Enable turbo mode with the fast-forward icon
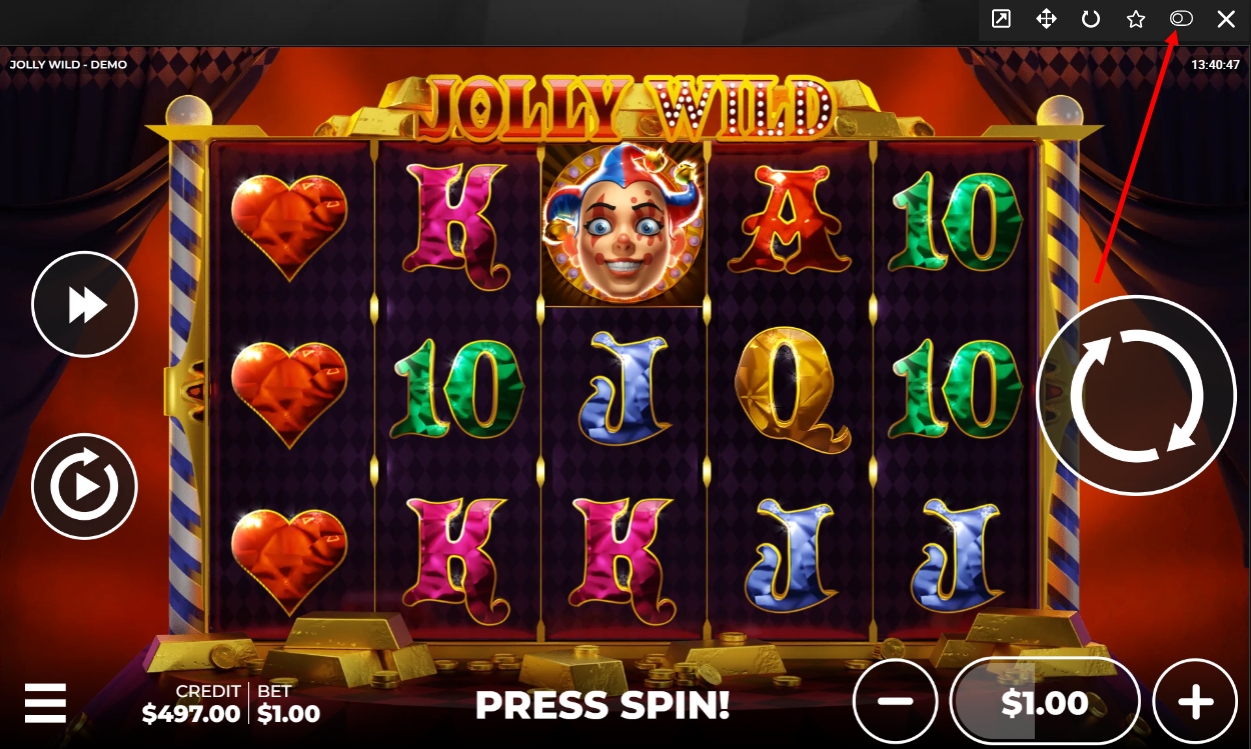 [x=85, y=304]
